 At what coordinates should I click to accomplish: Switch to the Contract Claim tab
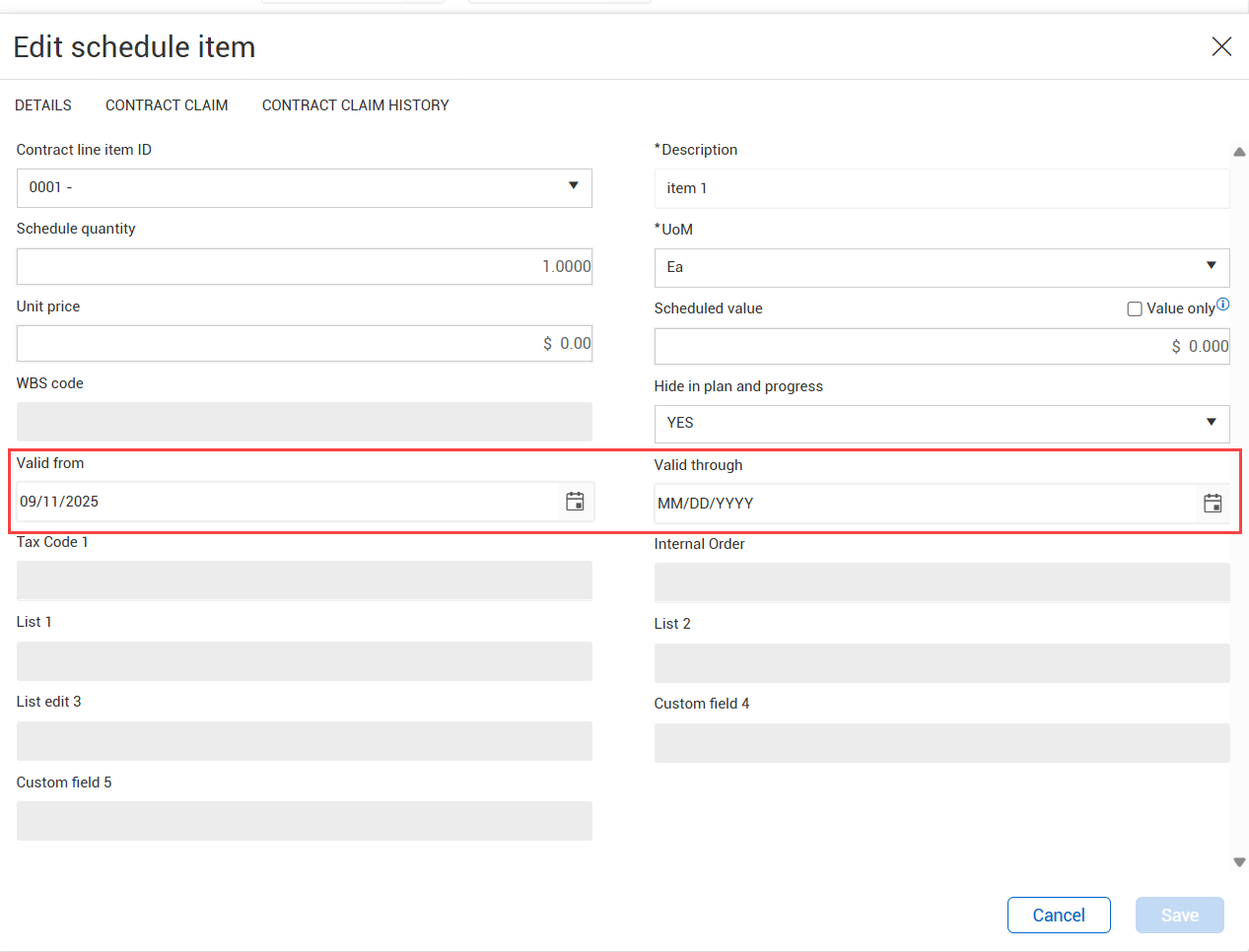coord(167,105)
